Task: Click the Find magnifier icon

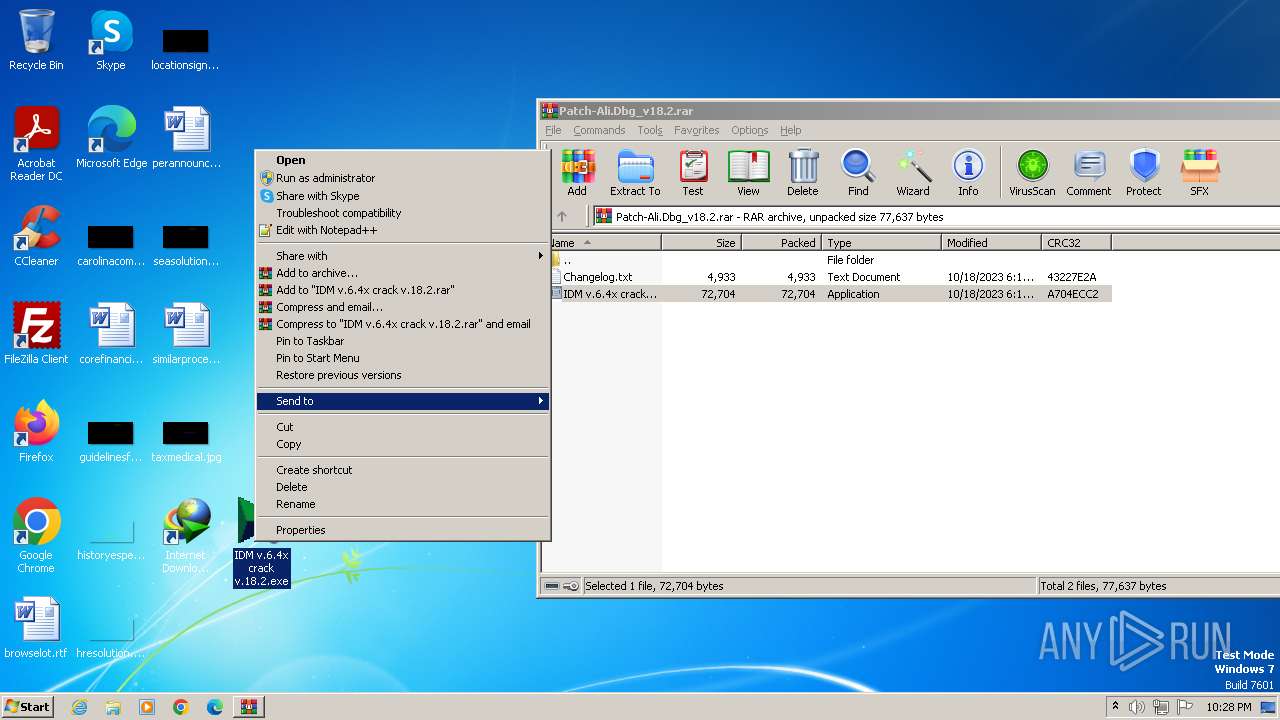Action: (858, 173)
